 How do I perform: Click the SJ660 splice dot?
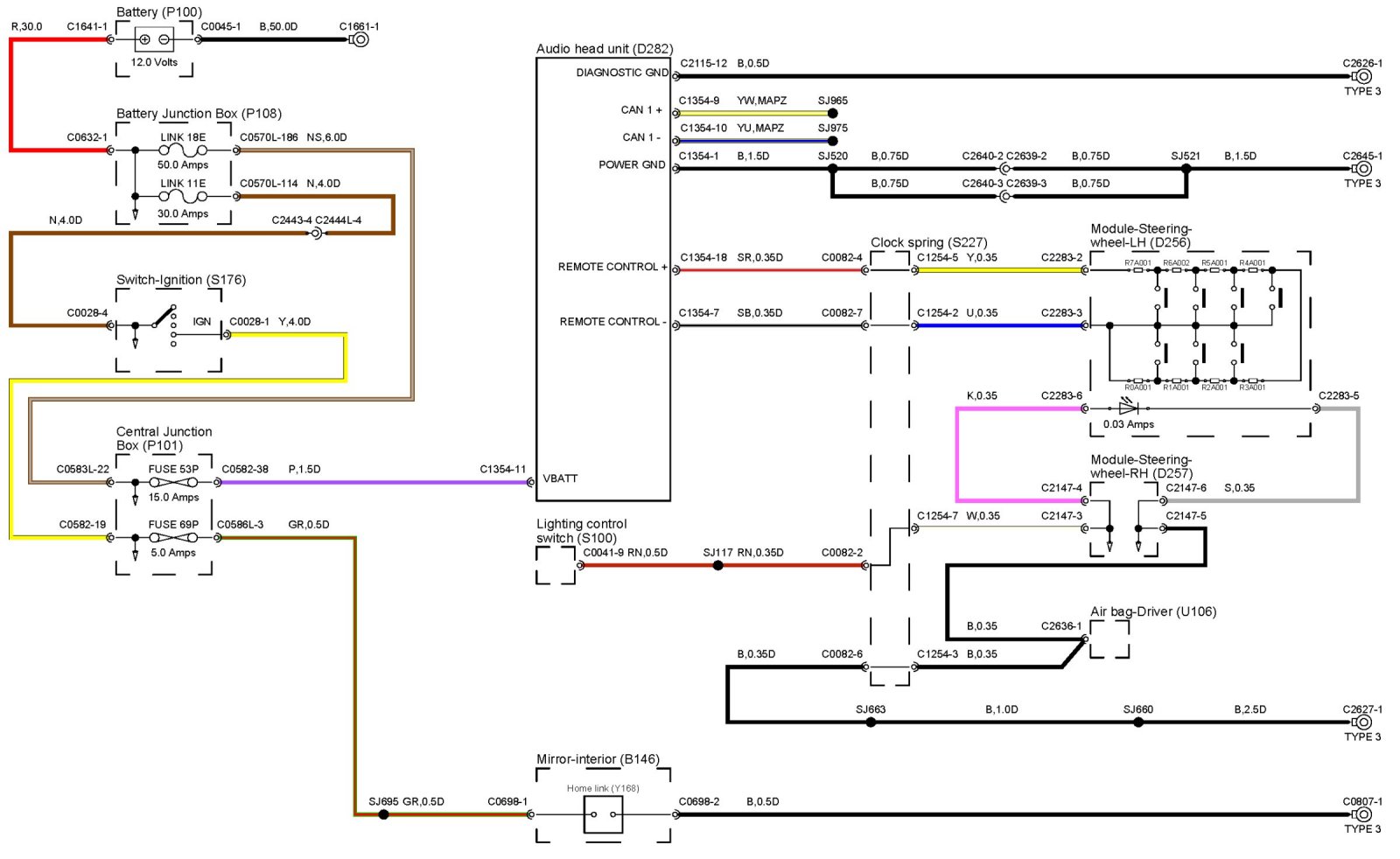(x=1137, y=722)
